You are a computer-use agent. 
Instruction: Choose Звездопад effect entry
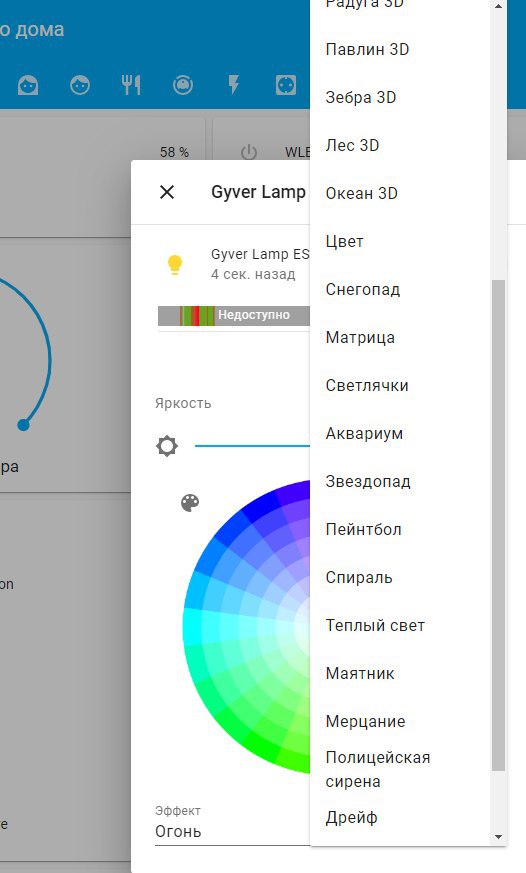coord(400,482)
